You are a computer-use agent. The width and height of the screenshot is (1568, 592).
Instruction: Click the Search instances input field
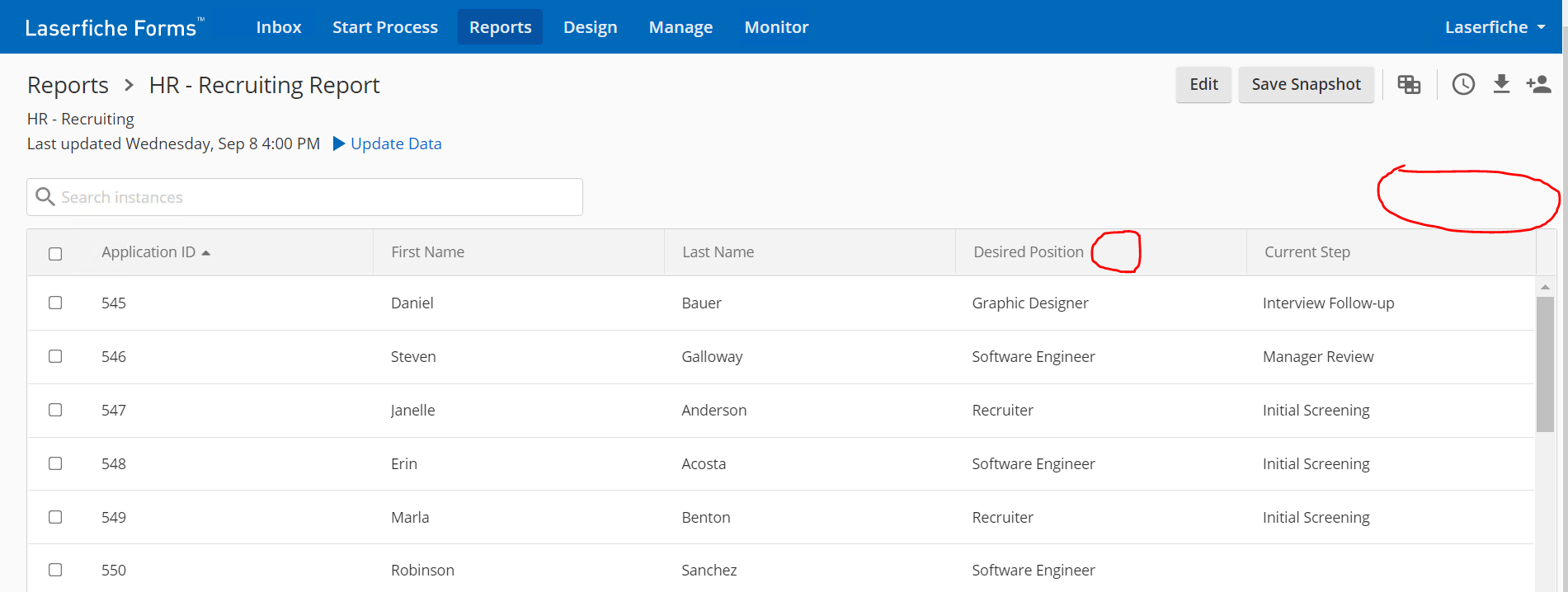tap(318, 197)
